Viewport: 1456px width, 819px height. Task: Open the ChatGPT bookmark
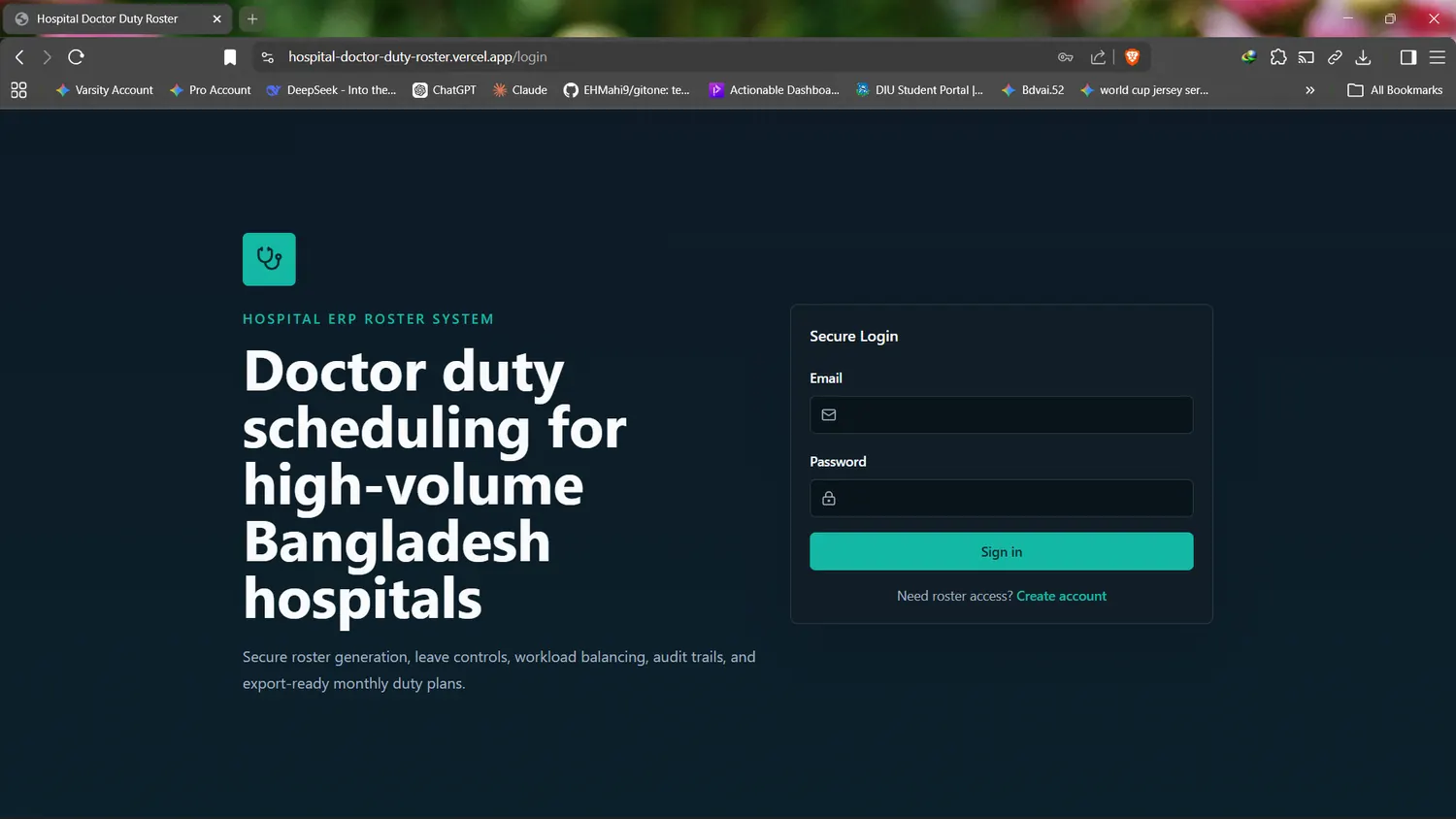pyautogui.click(x=444, y=90)
